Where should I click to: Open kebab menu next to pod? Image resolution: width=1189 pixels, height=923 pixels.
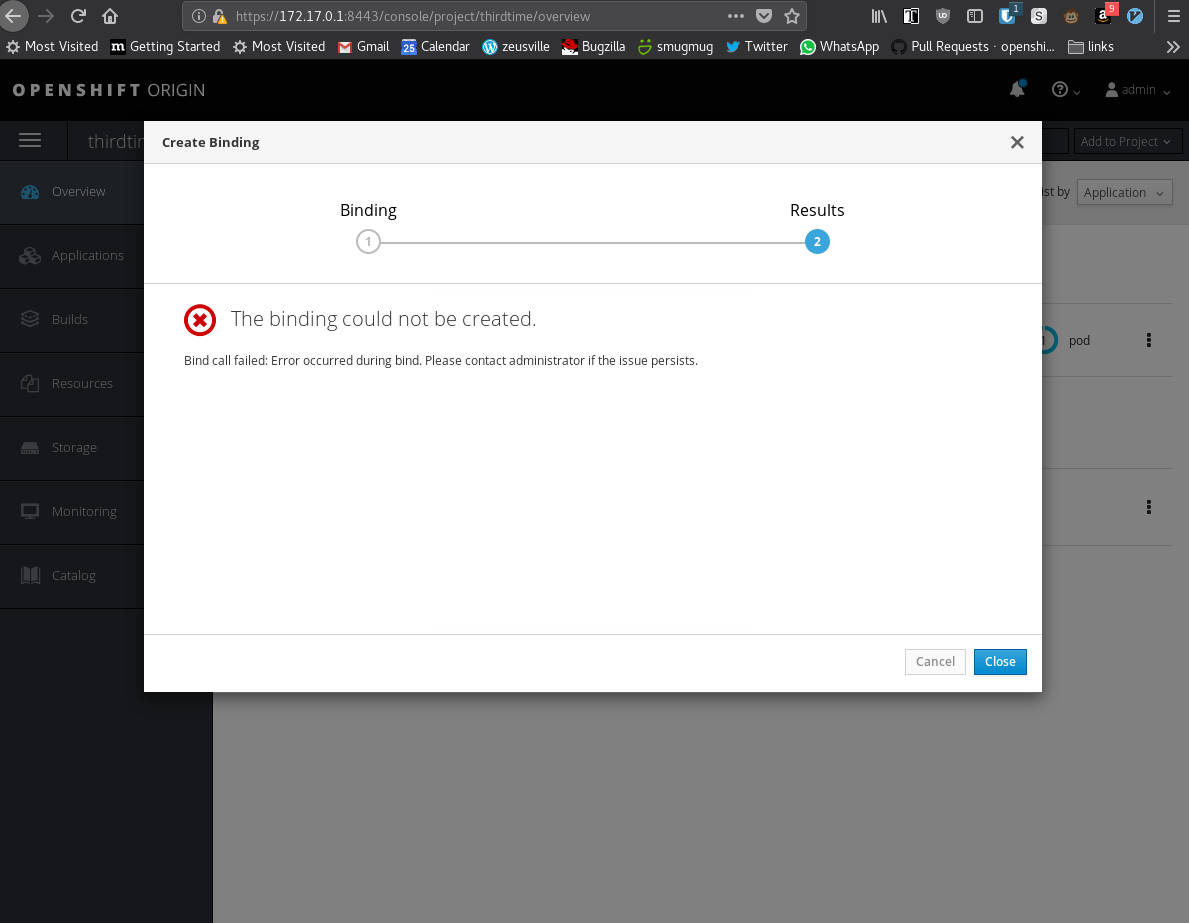(x=1148, y=341)
